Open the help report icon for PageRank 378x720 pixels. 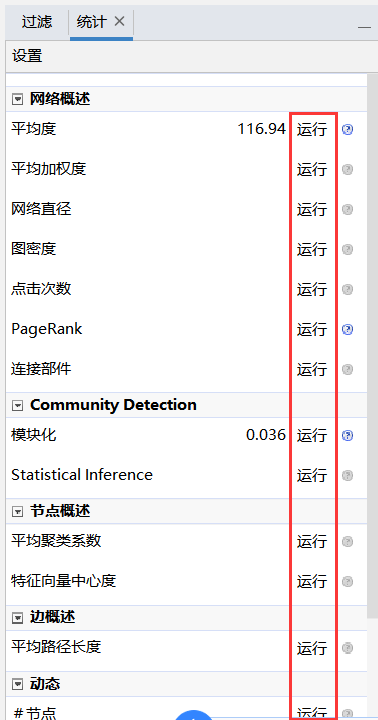348,330
